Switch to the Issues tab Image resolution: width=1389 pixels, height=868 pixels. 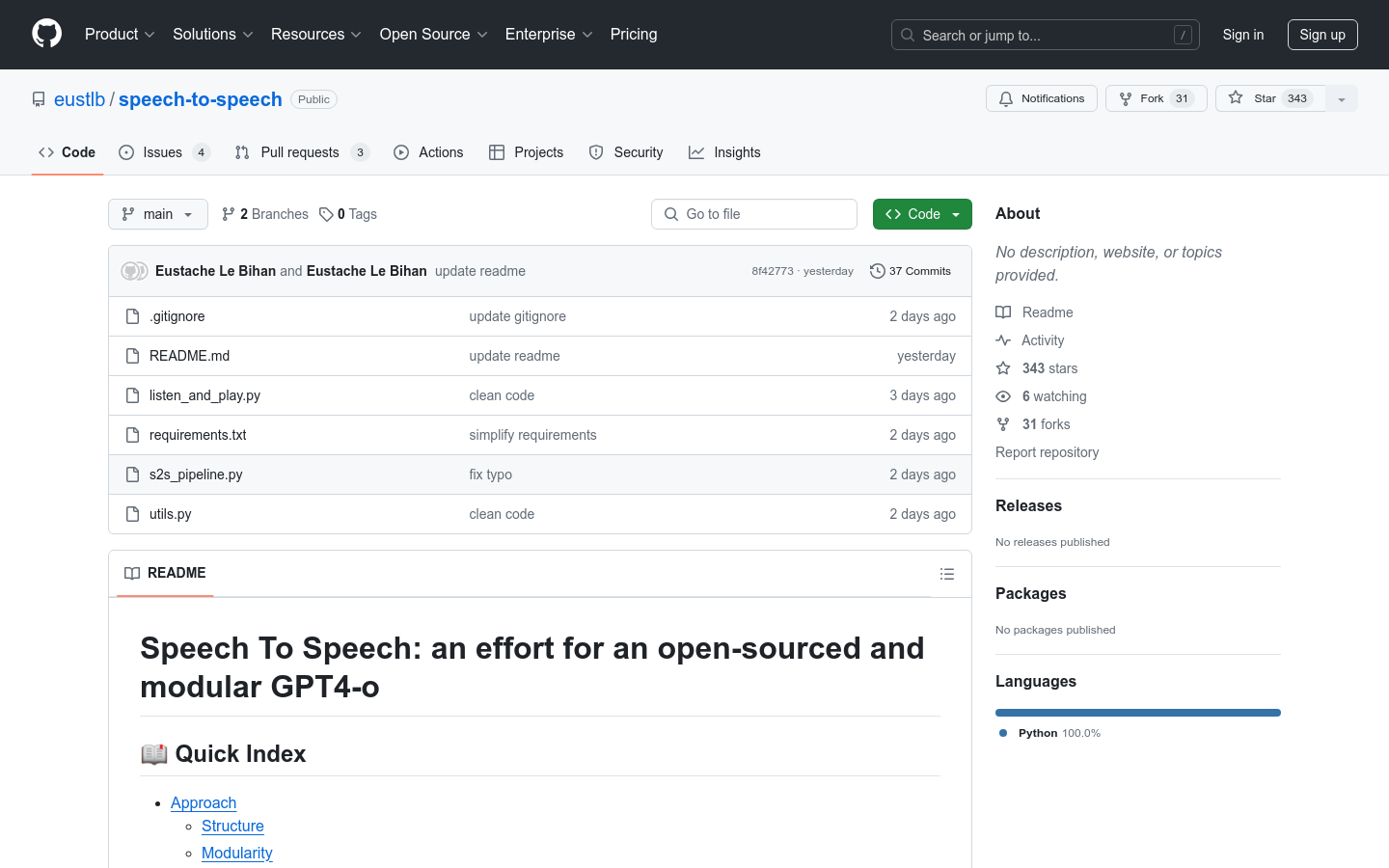(164, 152)
